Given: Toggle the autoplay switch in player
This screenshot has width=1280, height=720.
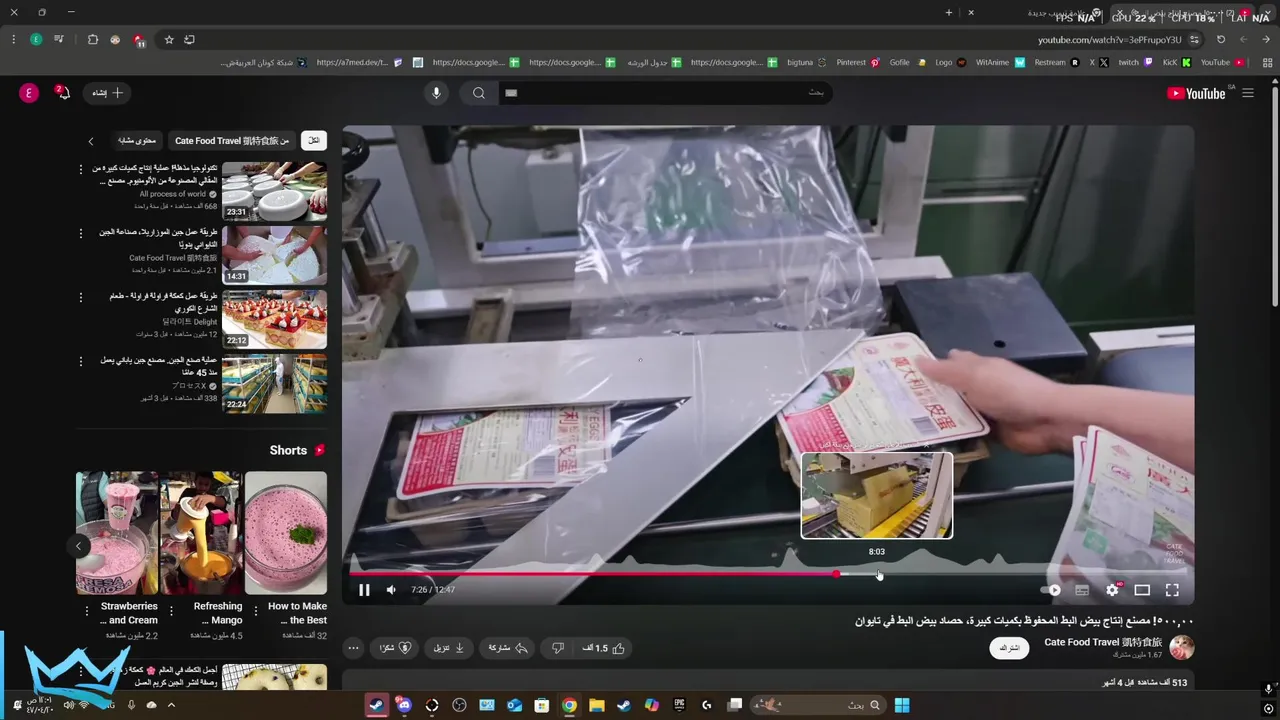Looking at the screenshot, I should tap(1050, 590).
